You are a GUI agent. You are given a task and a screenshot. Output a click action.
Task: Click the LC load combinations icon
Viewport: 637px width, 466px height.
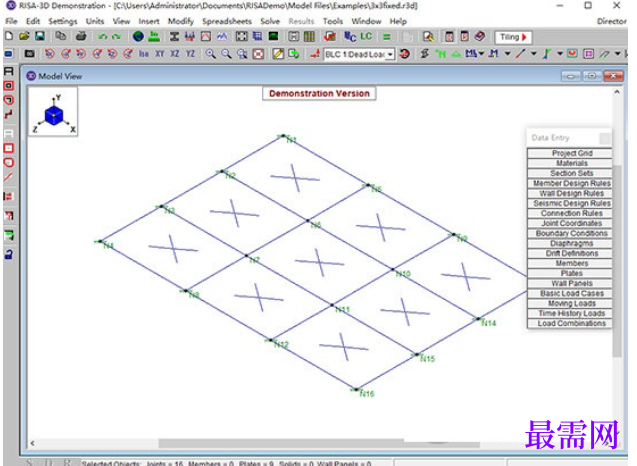[366, 37]
